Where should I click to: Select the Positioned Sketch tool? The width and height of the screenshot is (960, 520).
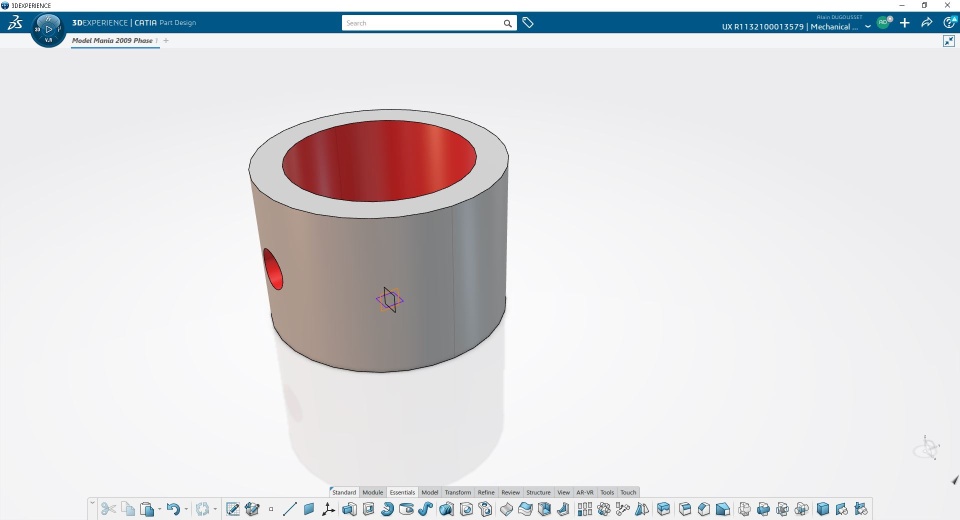(x=233, y=509)
